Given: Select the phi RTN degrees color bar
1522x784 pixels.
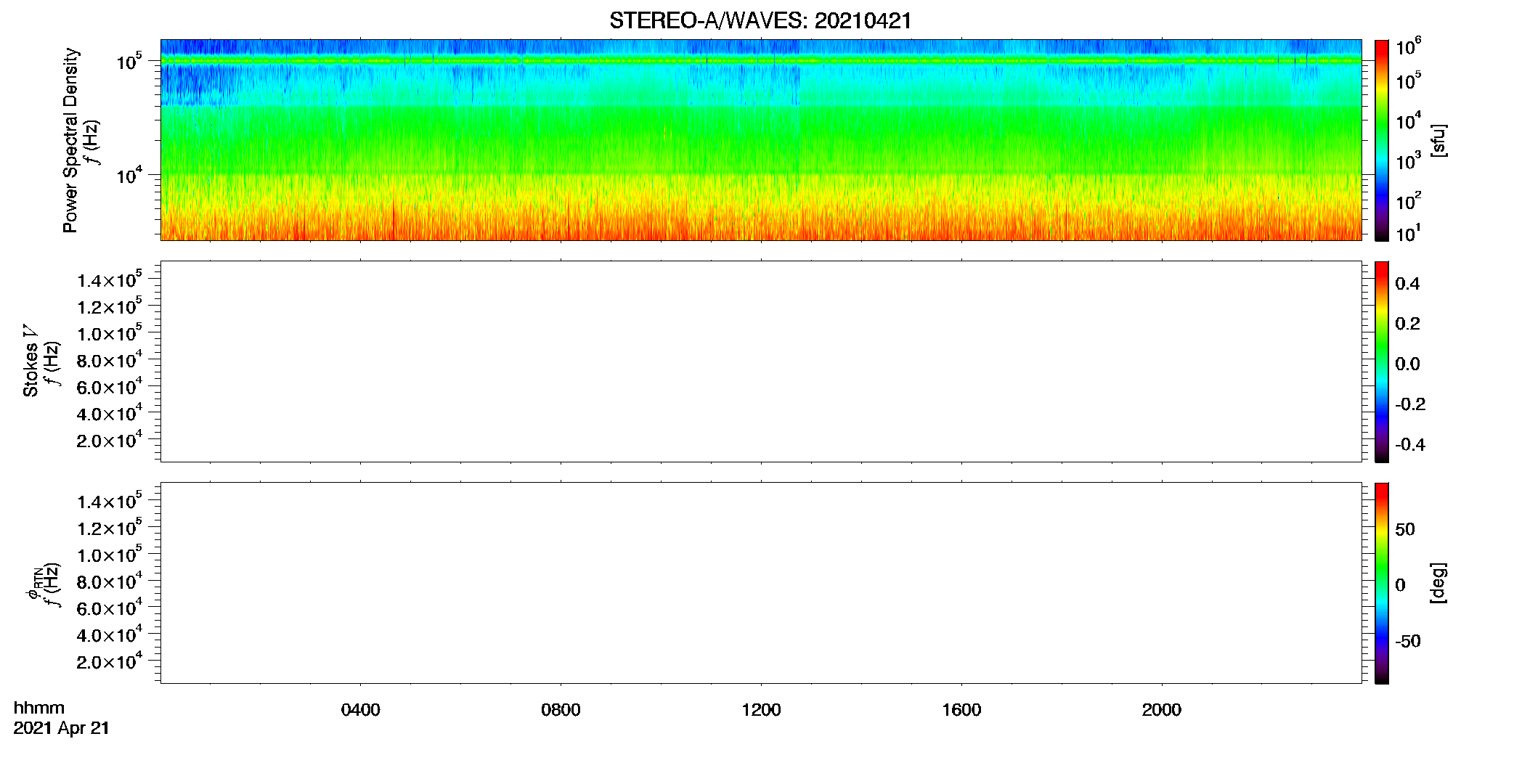Looking at the screenshot, I should point(1382,583).
